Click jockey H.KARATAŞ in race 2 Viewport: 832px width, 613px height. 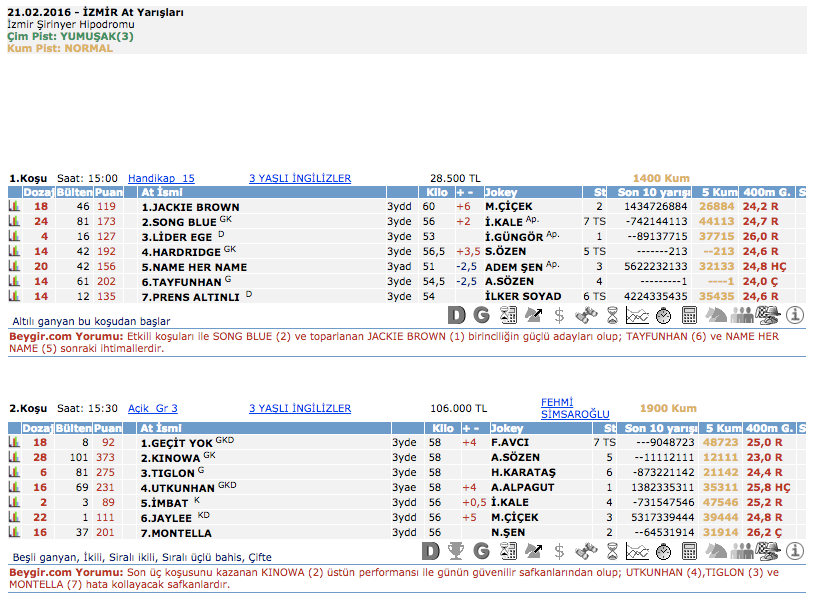pyautogui.click(x=522, y=472)
